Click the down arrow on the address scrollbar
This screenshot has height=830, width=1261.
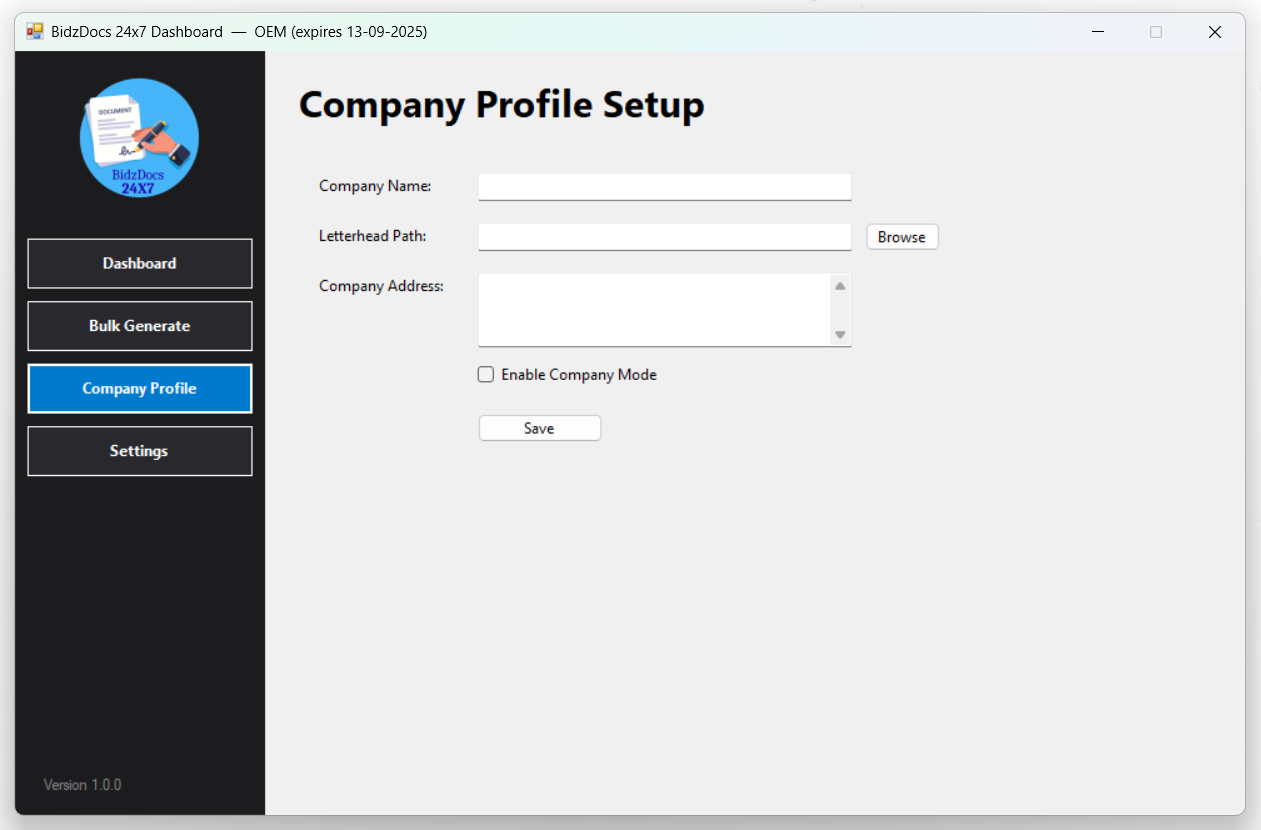tap(840, 337)
